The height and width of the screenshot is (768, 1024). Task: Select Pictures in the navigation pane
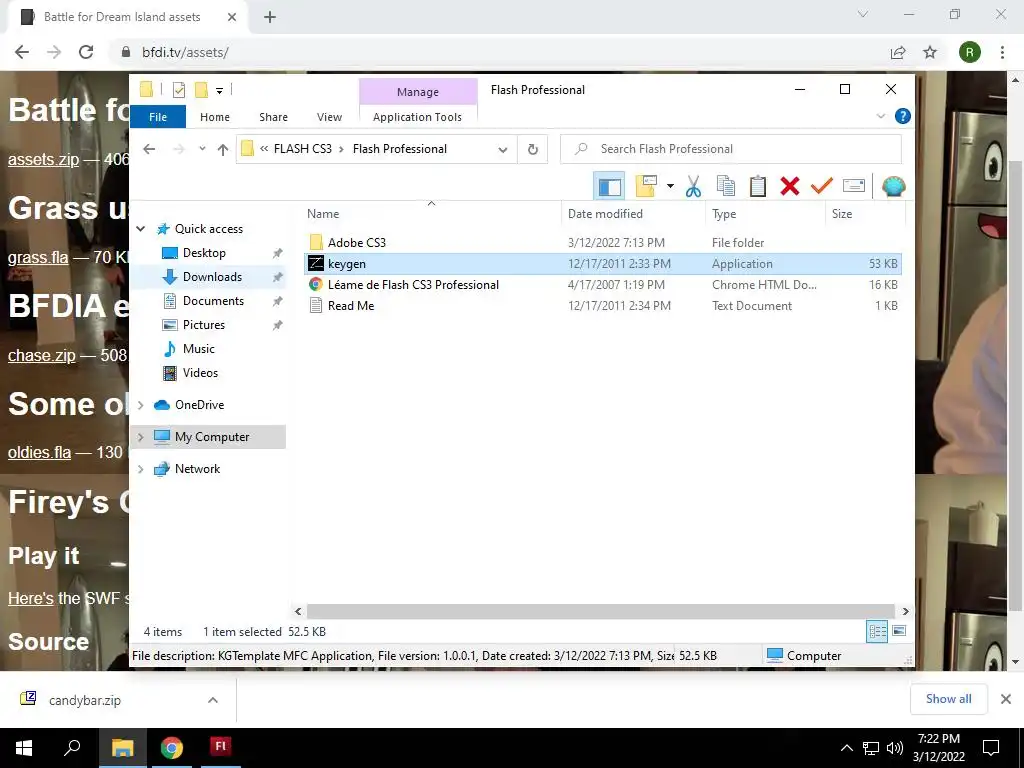point(204,325)
